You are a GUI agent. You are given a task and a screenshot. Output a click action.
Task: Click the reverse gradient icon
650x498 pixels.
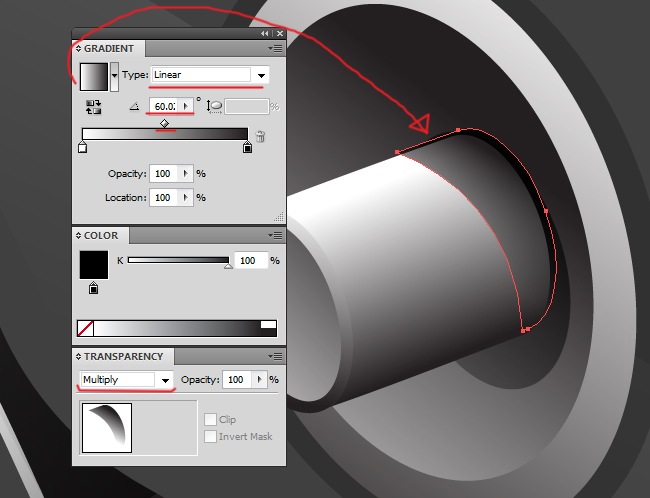coord(94,107)
